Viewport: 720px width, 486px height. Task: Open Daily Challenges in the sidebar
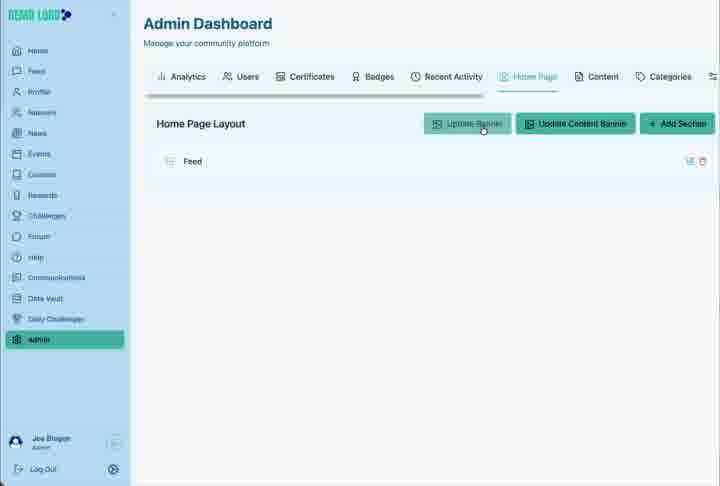click(64, 319)
